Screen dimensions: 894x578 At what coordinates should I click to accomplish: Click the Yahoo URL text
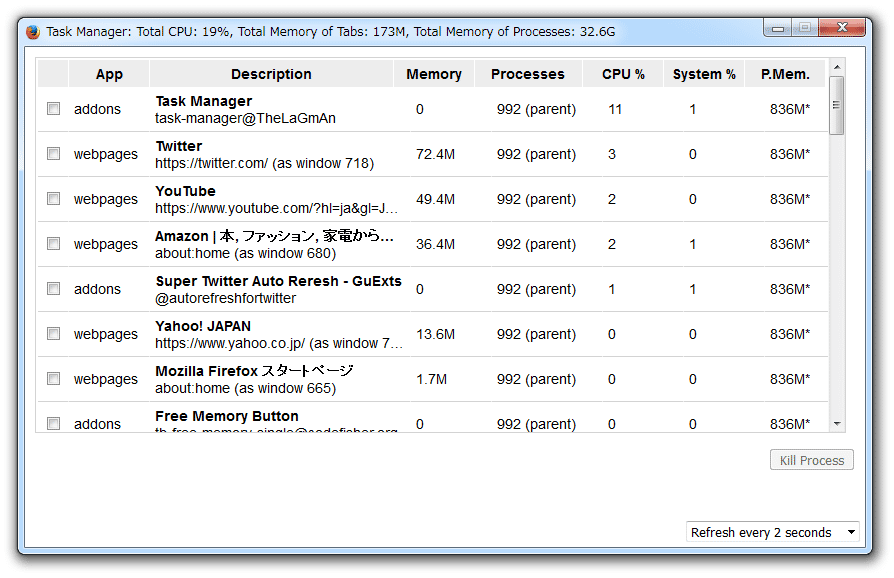pos(279,344)
